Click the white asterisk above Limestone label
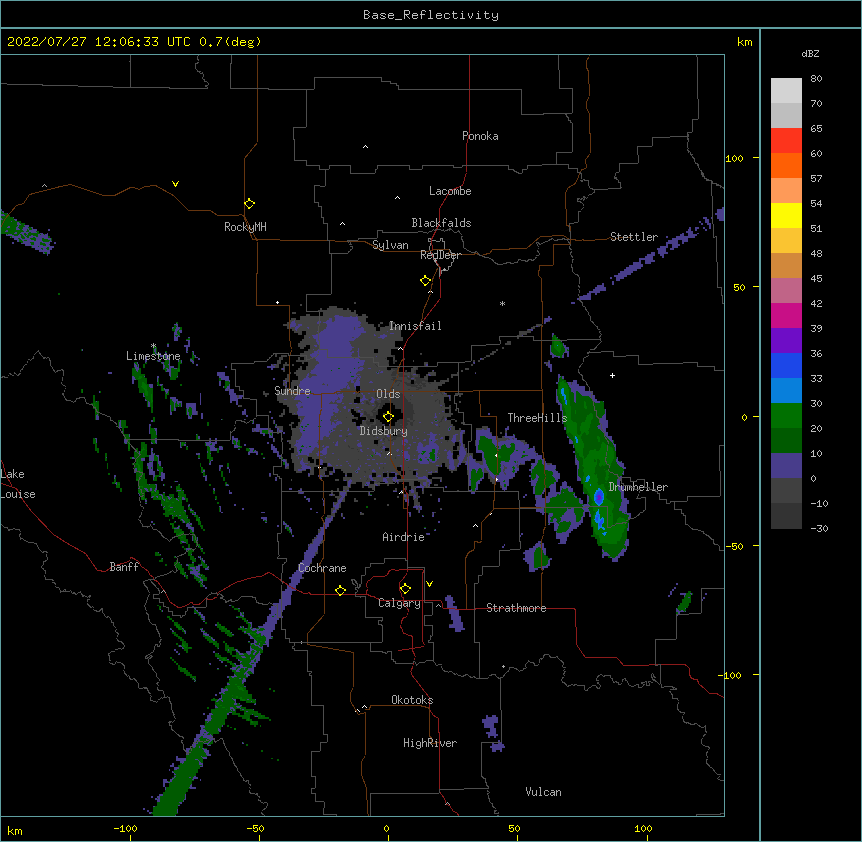This screenshot has width=862, height=842. tap(153, 346)
